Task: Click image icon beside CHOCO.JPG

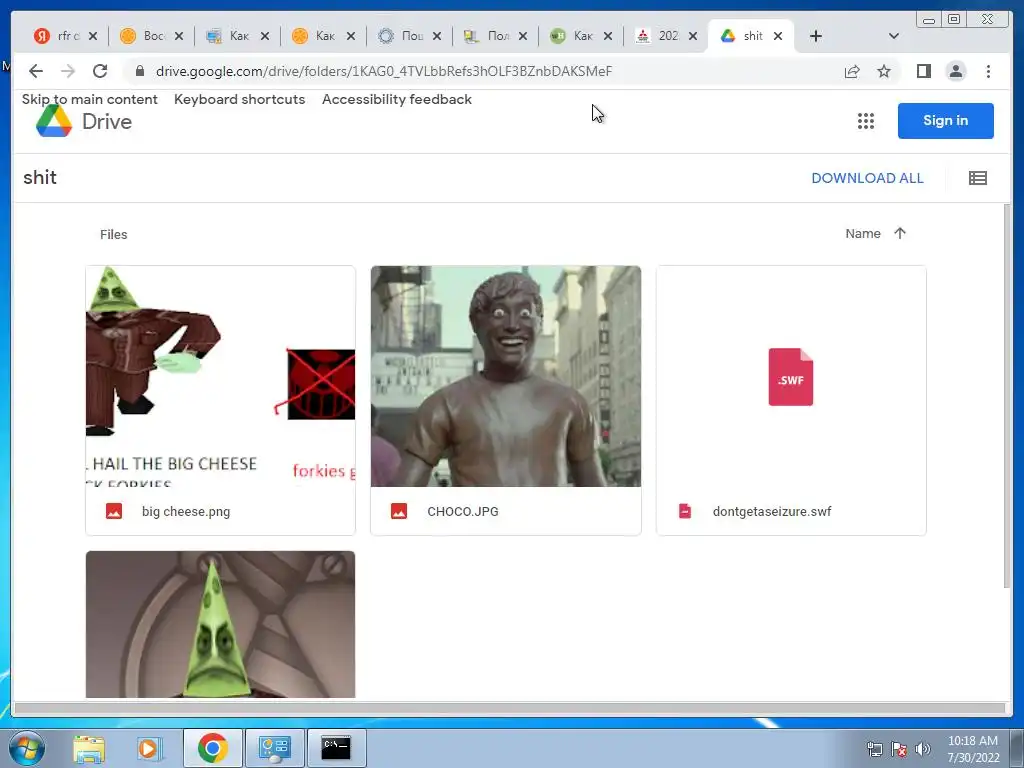Action: coord(399,511)
